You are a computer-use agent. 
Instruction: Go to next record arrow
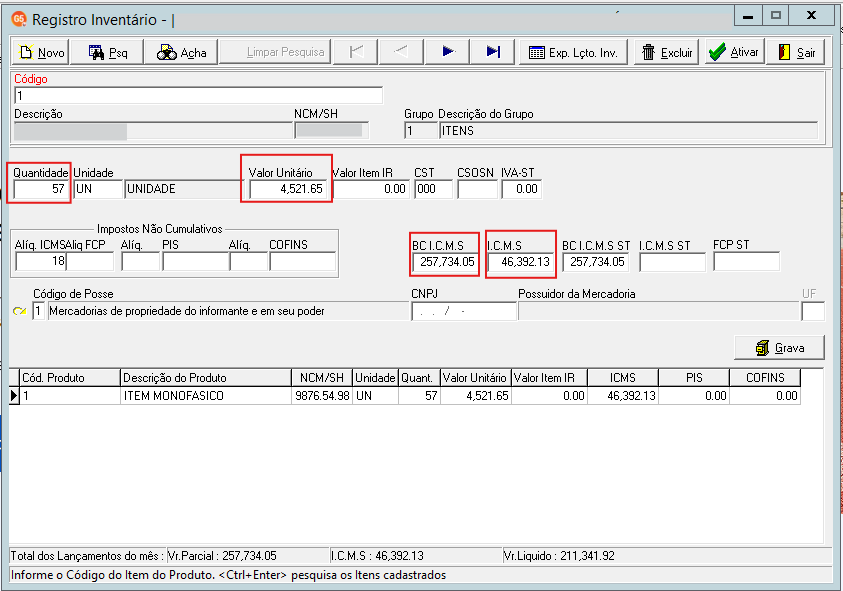point(447,52)
